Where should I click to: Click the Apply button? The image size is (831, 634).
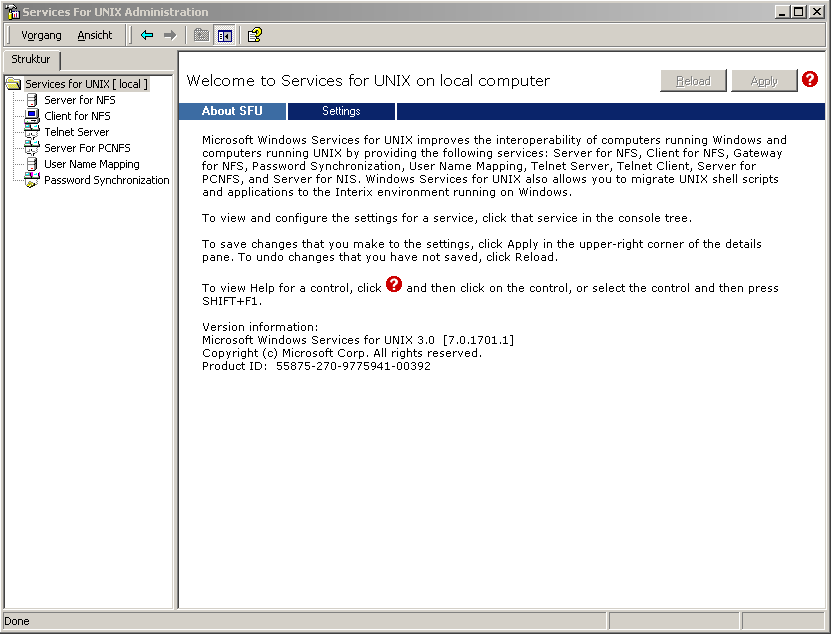point(764,81)
